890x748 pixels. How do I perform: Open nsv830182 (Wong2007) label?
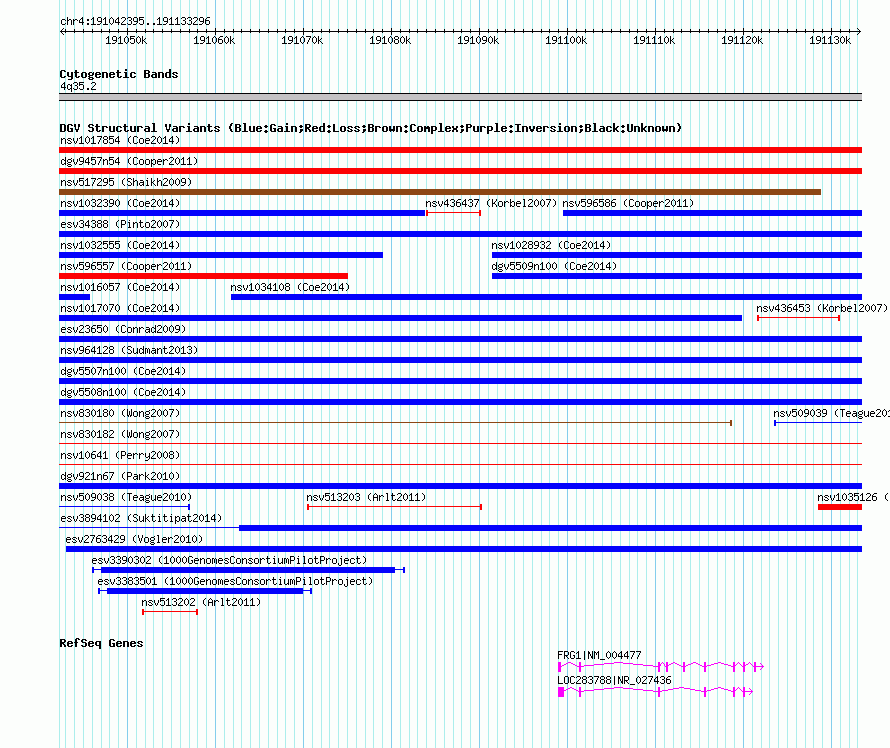120,434
